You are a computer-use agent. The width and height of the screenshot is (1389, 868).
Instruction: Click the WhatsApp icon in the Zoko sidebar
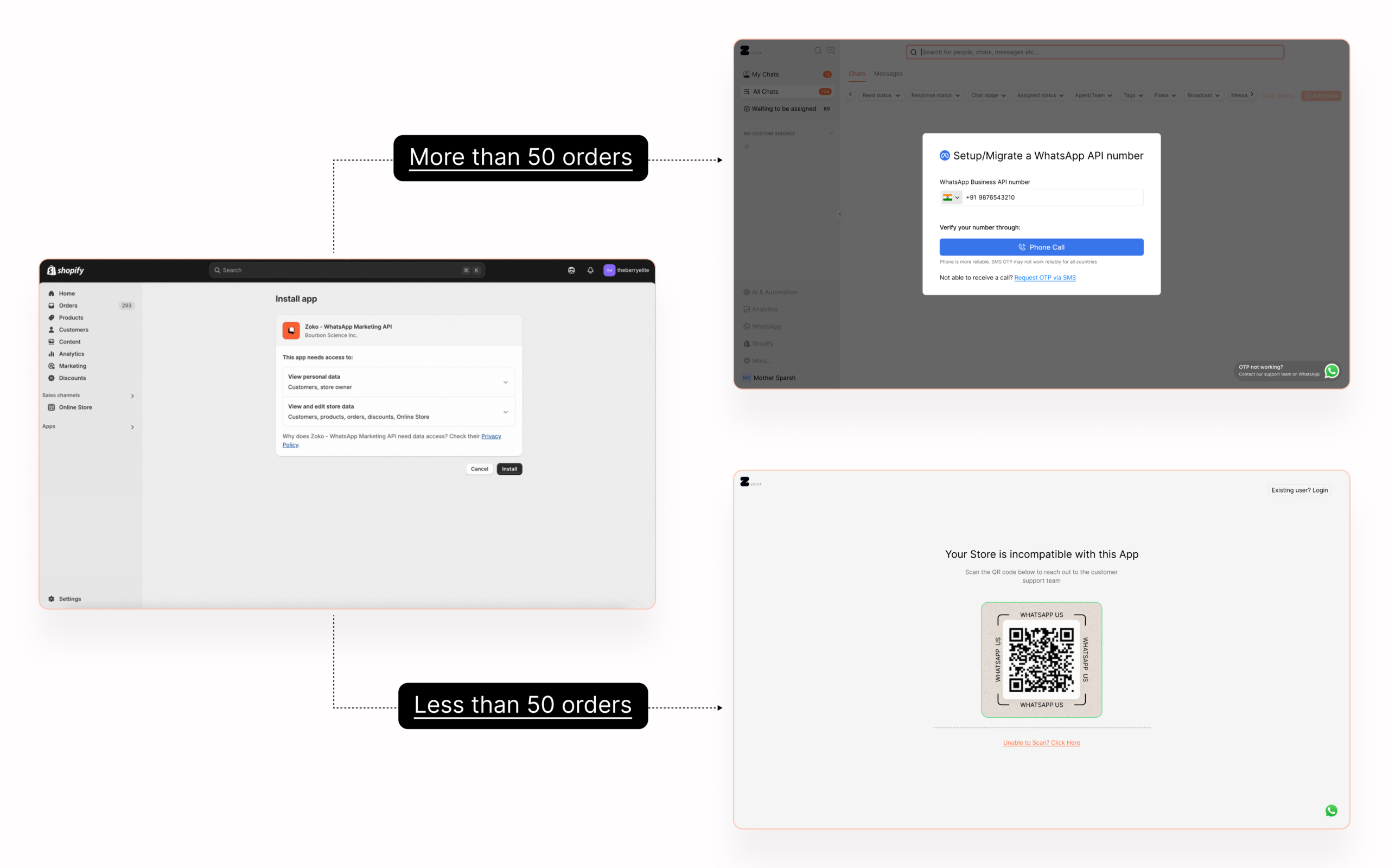(747, 327)
